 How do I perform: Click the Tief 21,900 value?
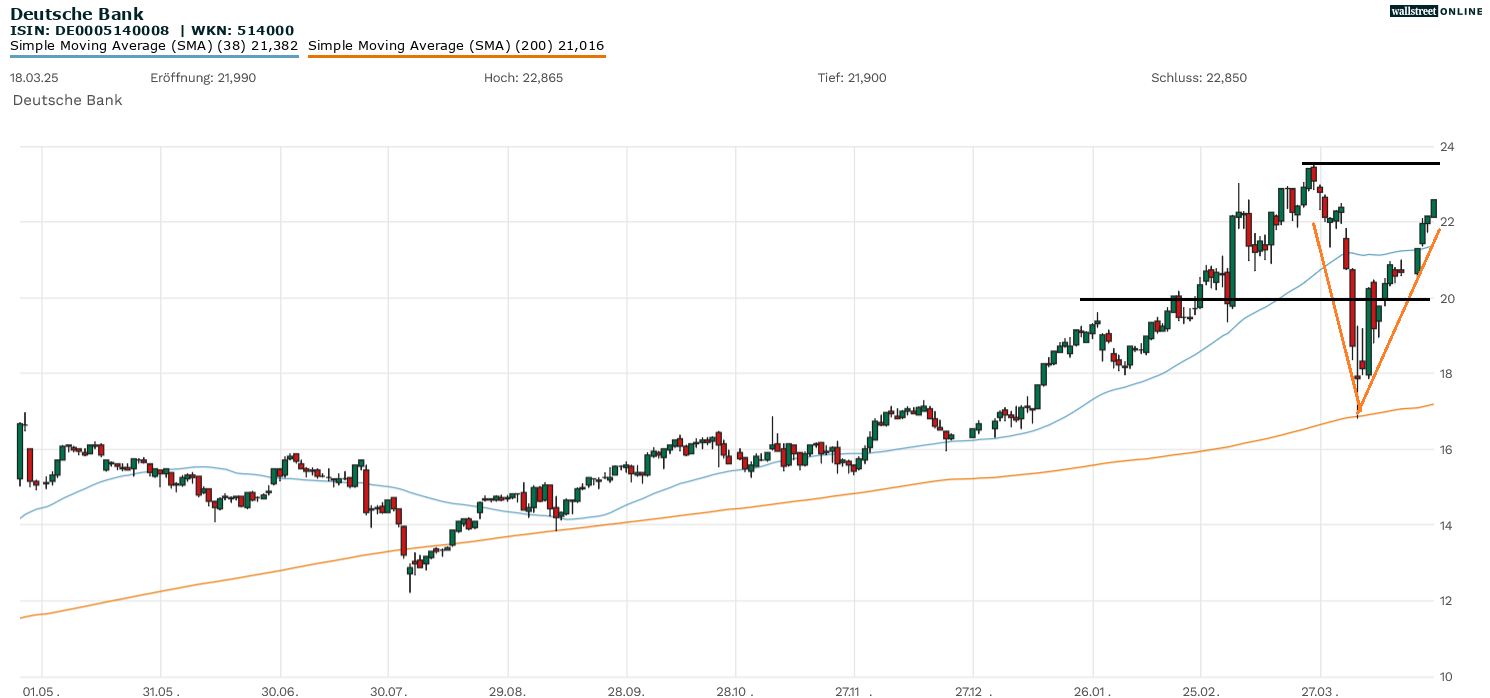tap(852, 78)
